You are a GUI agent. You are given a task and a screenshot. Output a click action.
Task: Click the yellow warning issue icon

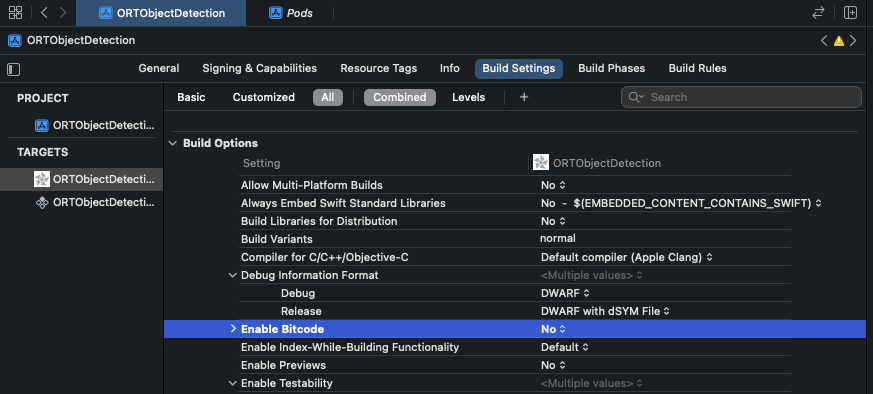[838, 41]
